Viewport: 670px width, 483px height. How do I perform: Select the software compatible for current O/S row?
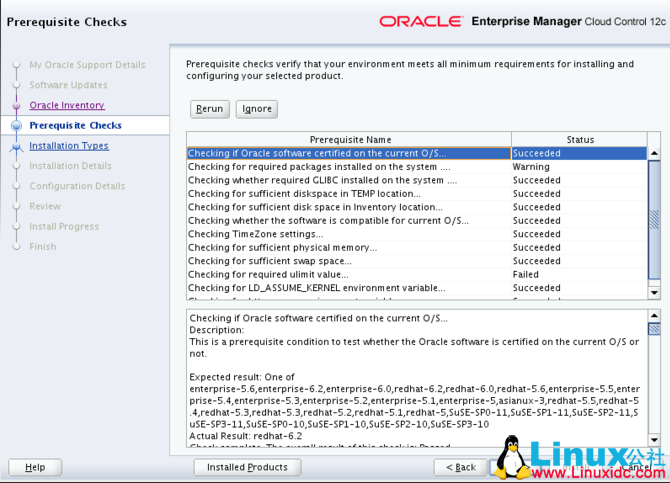pos(417,221)
